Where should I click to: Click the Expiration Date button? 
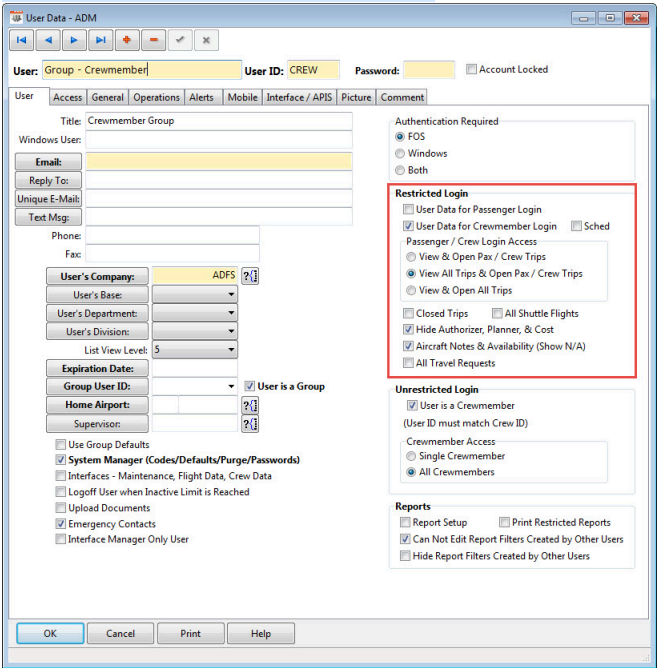[97, 369]
